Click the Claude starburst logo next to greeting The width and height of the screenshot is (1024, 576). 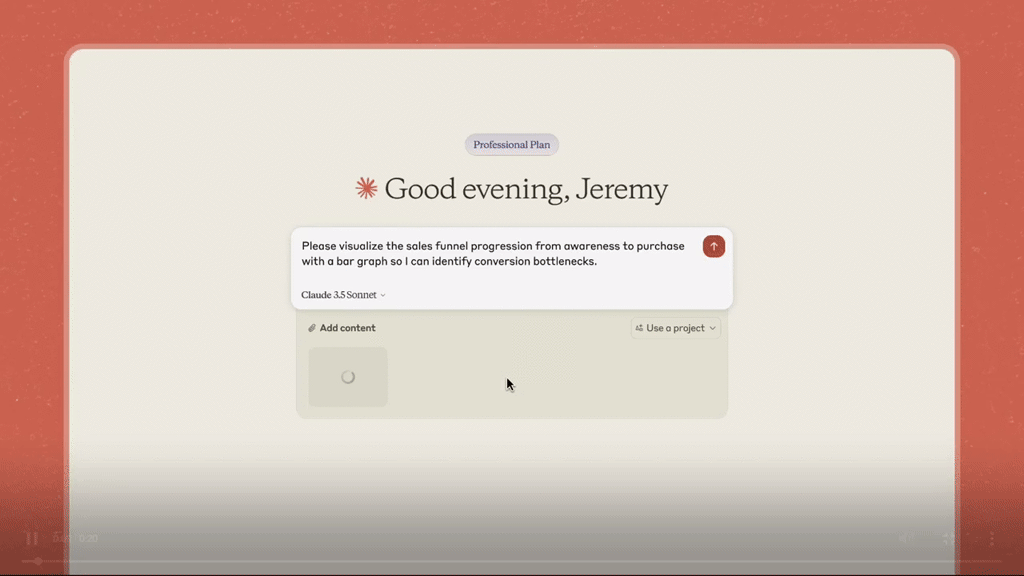(x=366, y=188)
